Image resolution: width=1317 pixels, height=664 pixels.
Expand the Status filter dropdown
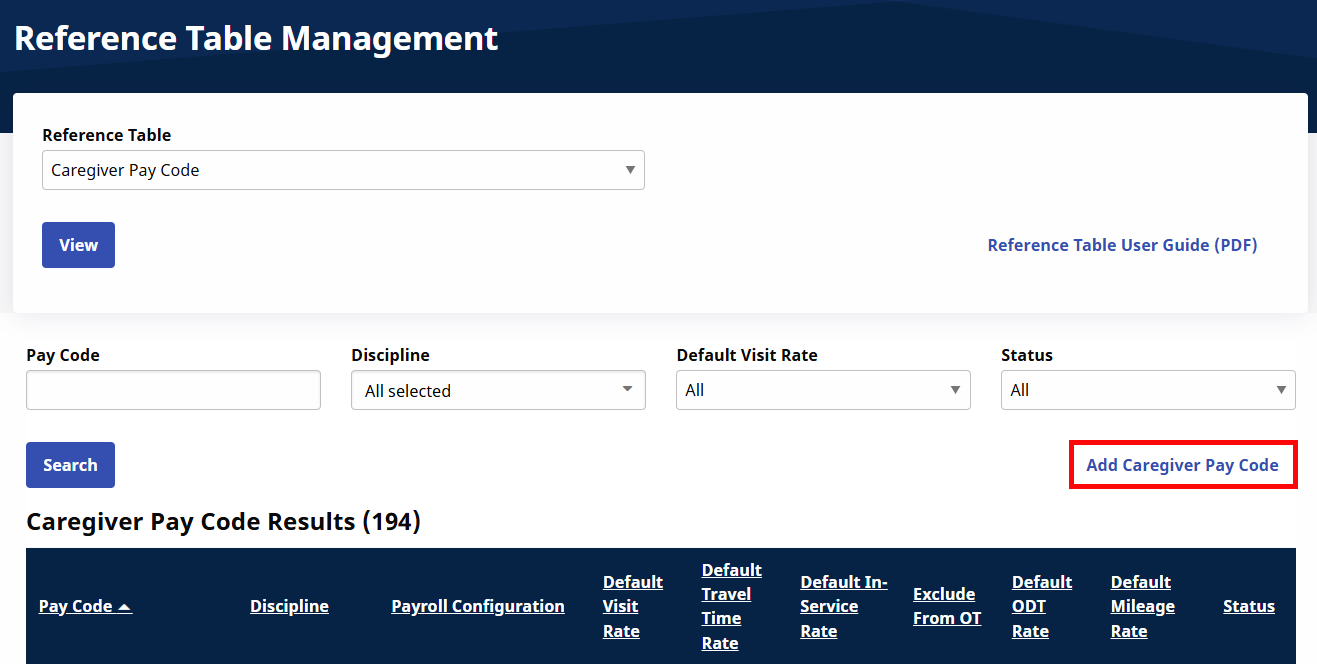1148,390
